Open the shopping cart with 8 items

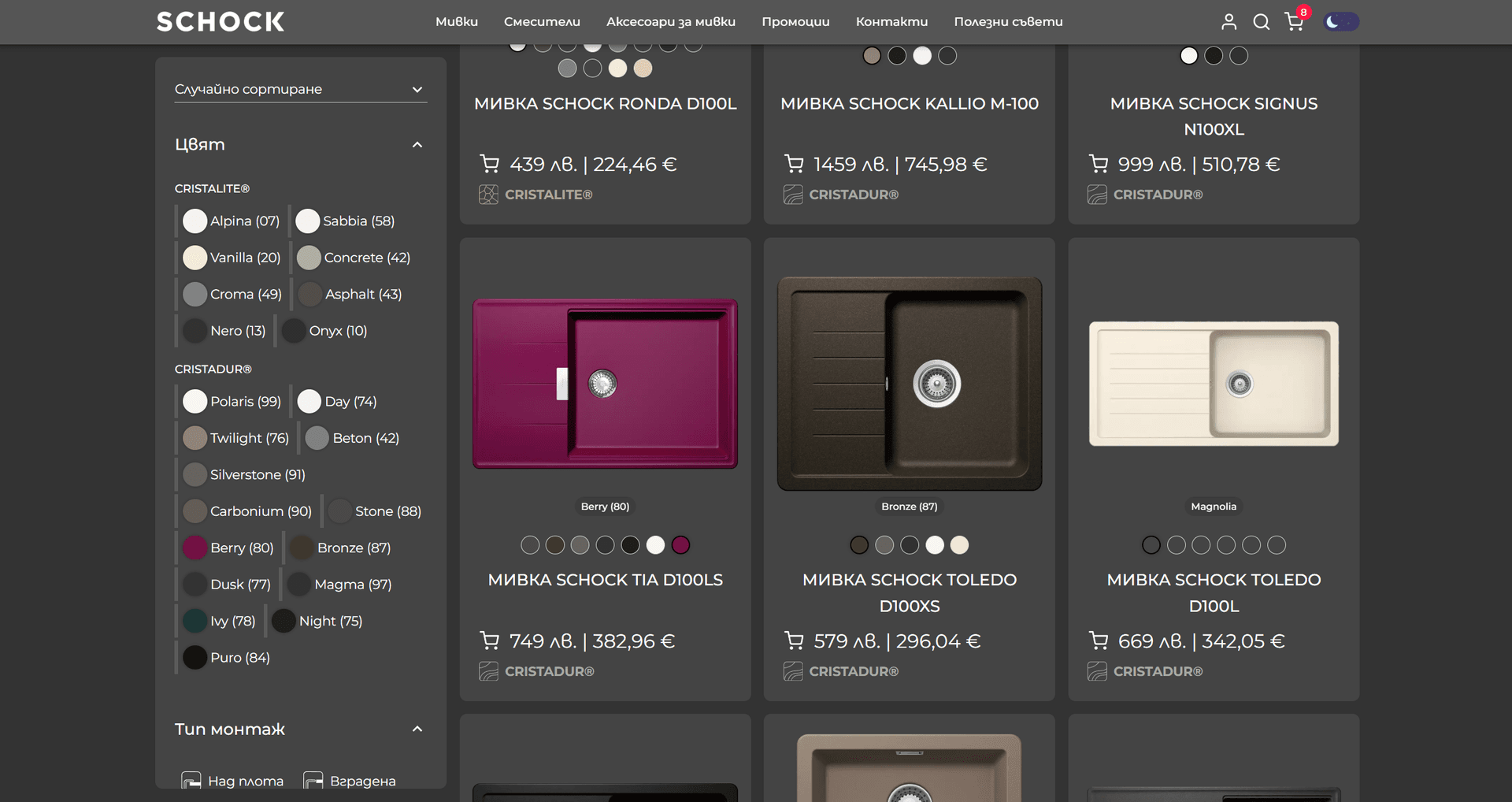point(1294,21)
